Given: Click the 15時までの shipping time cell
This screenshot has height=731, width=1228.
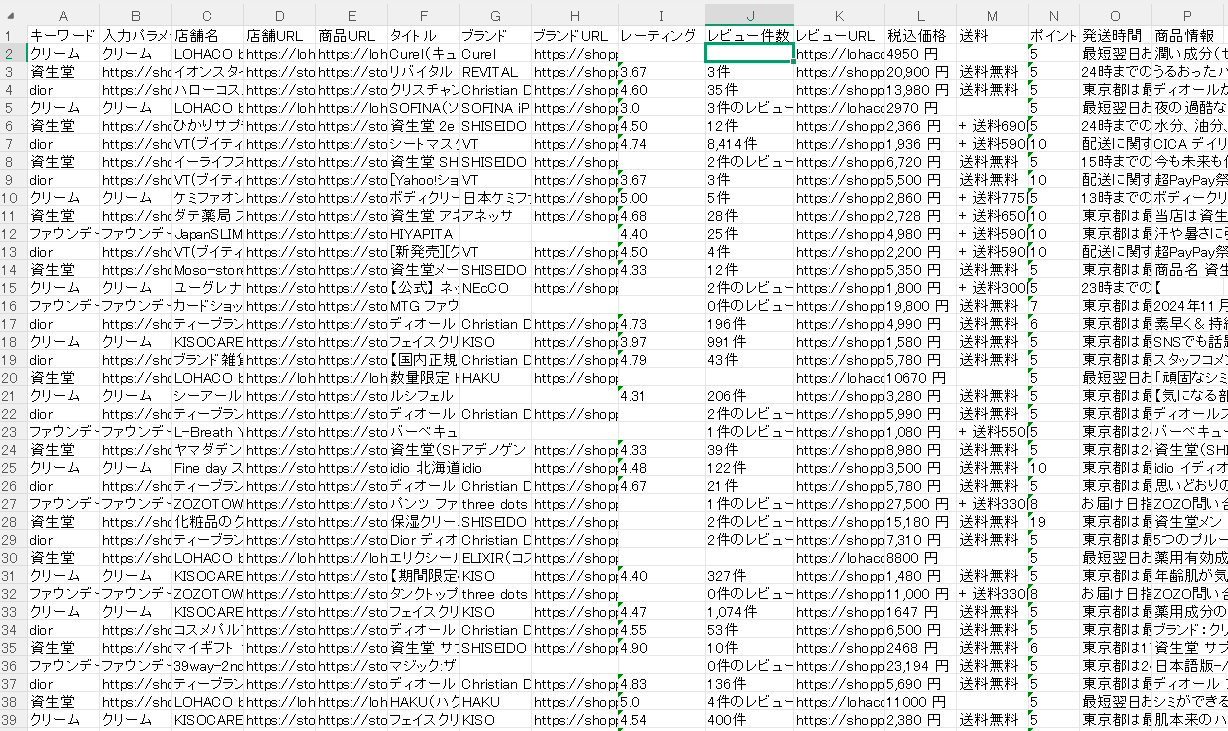Looking at the screenshot, I should tap(1115, 162).
